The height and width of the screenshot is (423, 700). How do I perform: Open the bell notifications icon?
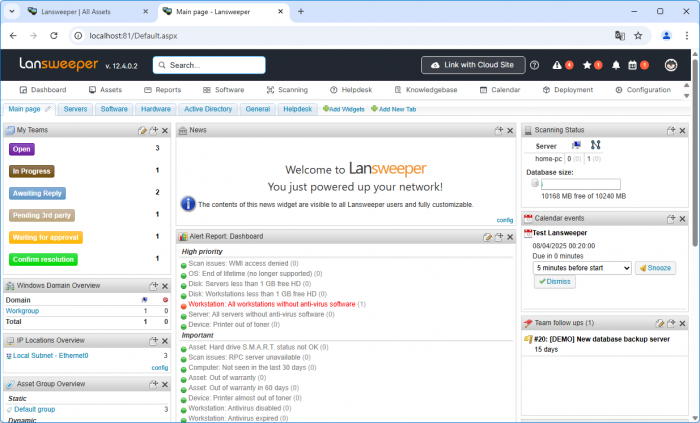point(616,65)
